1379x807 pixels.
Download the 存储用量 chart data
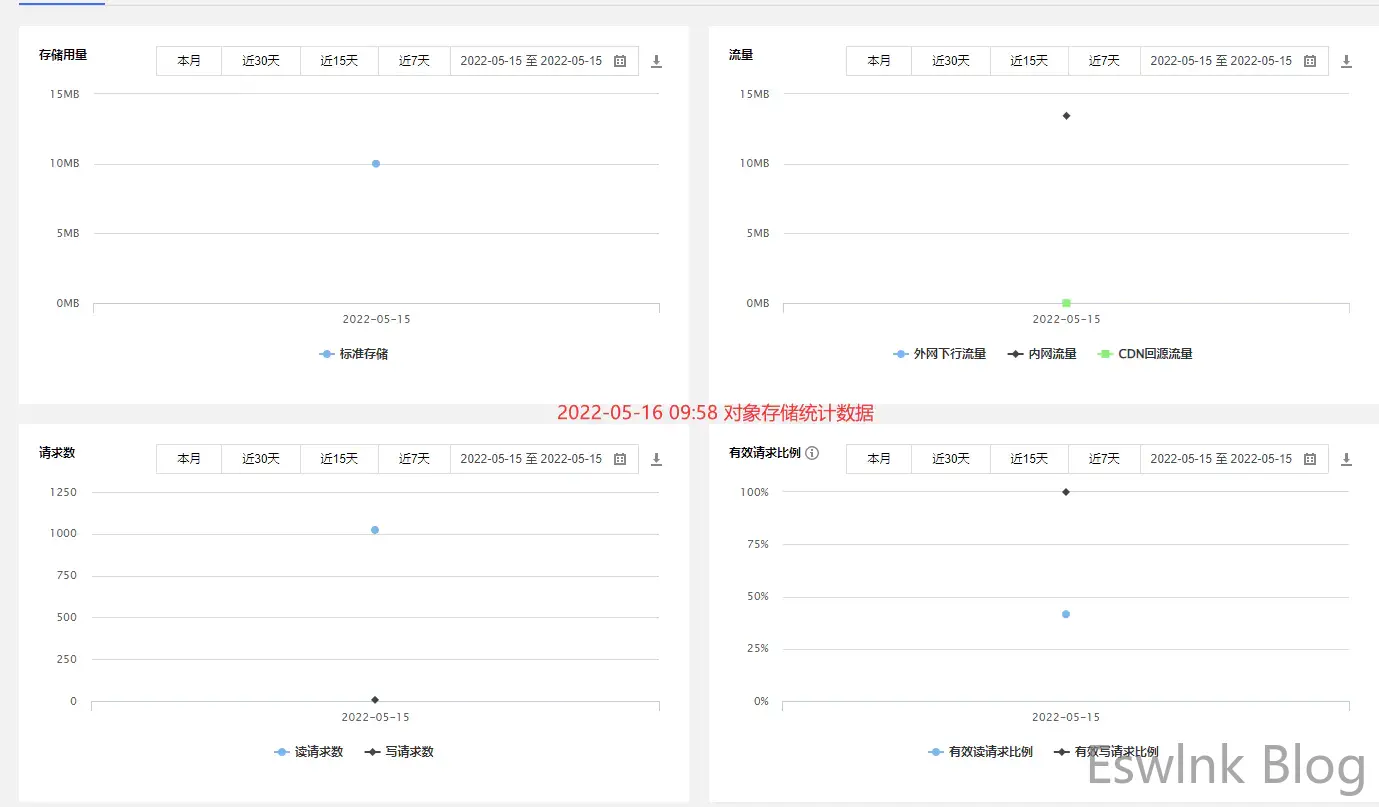tap(656, 61)
